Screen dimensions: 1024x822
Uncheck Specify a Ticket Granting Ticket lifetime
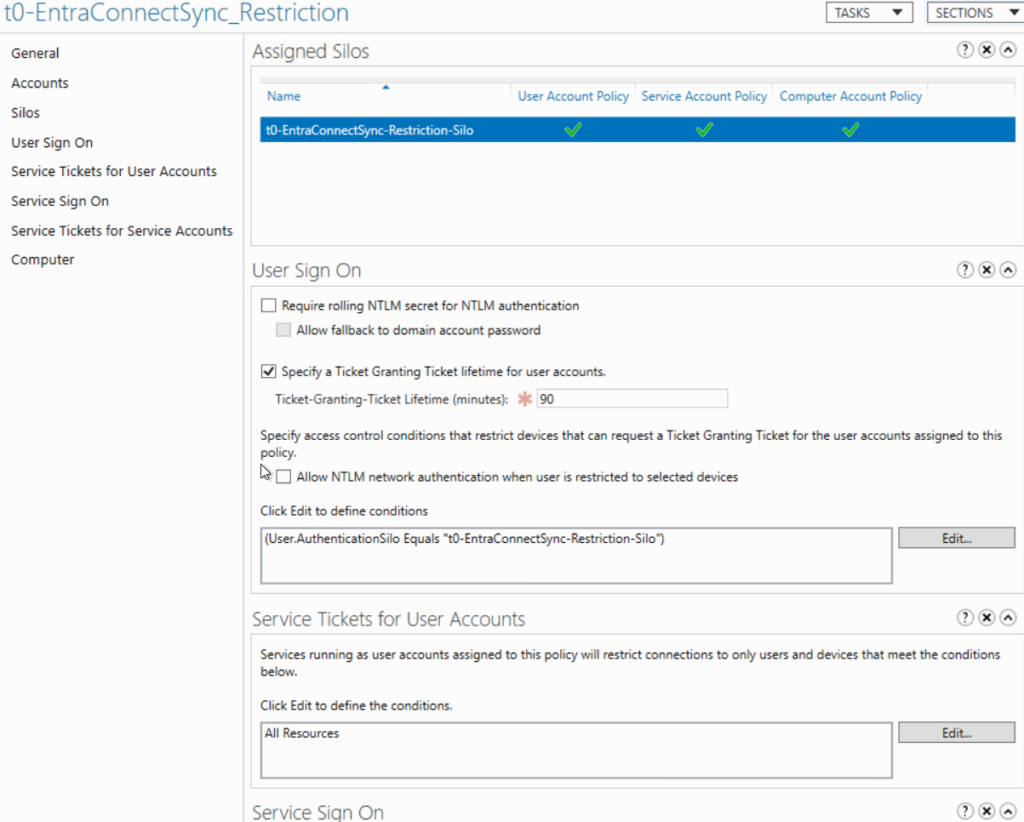click(268, 371)
